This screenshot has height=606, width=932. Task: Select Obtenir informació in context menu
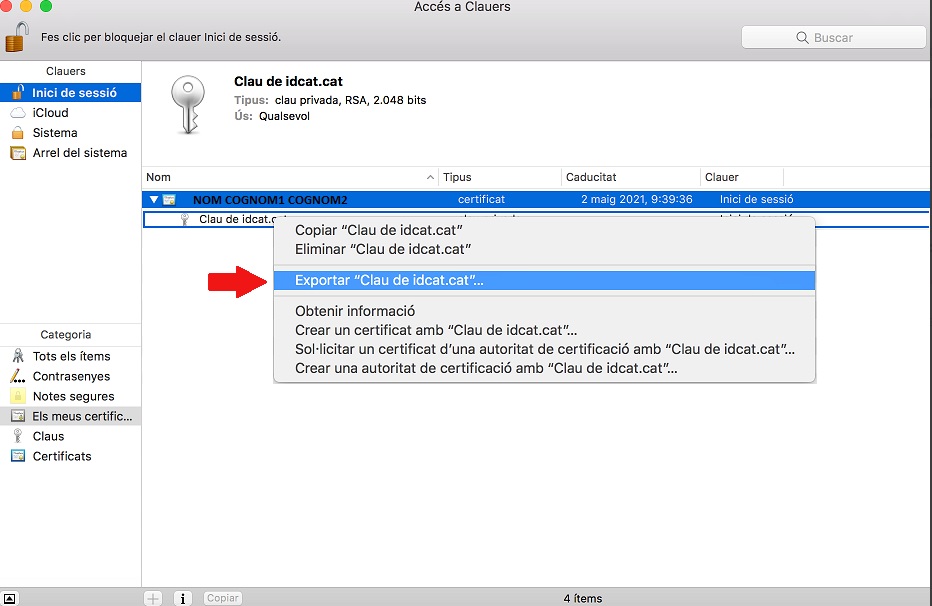click(355, 311)
